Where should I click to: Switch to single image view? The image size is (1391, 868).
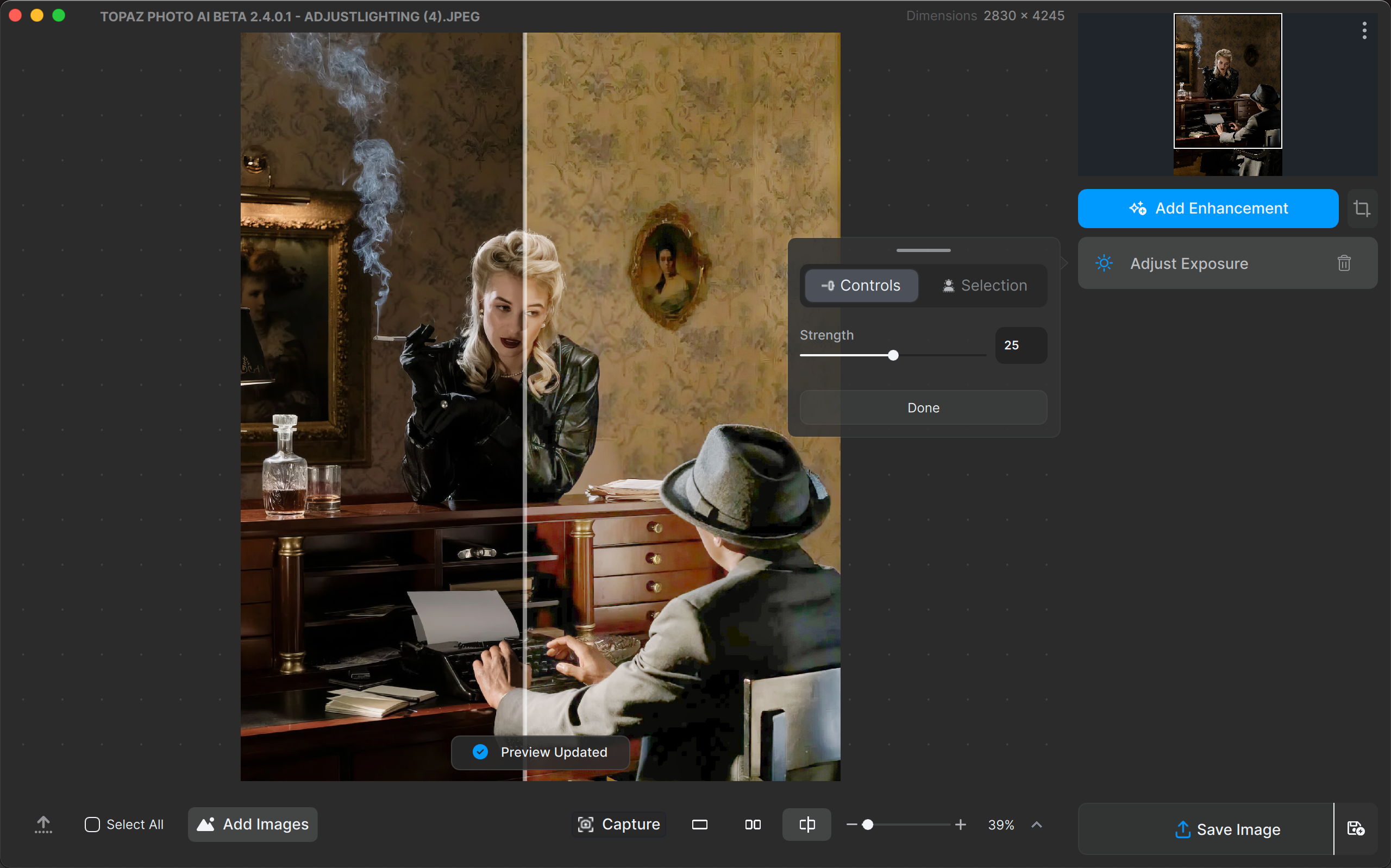(x=699, y=825)
